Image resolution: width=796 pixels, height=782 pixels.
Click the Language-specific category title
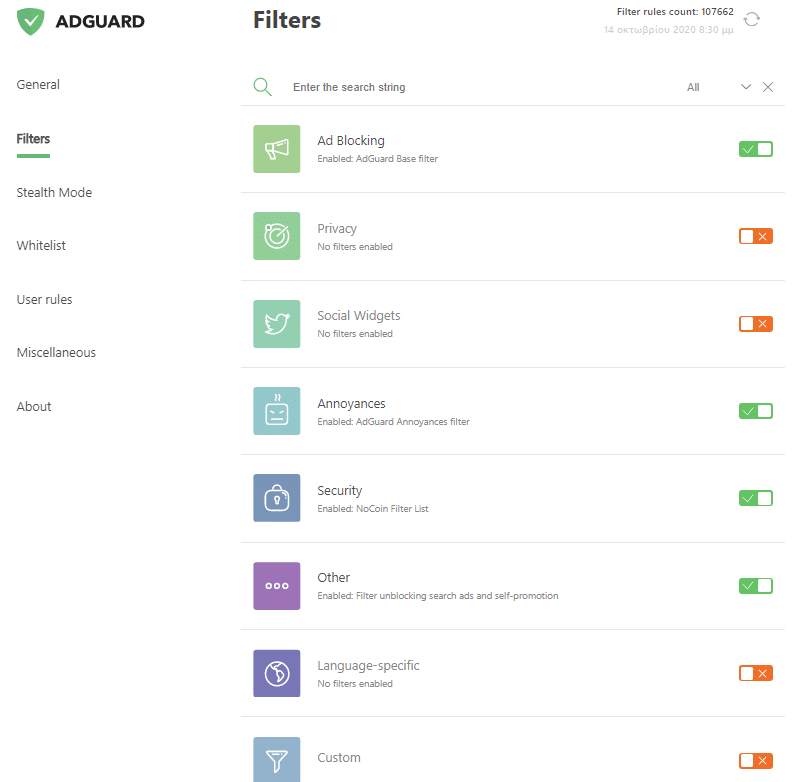coord(368,666)
